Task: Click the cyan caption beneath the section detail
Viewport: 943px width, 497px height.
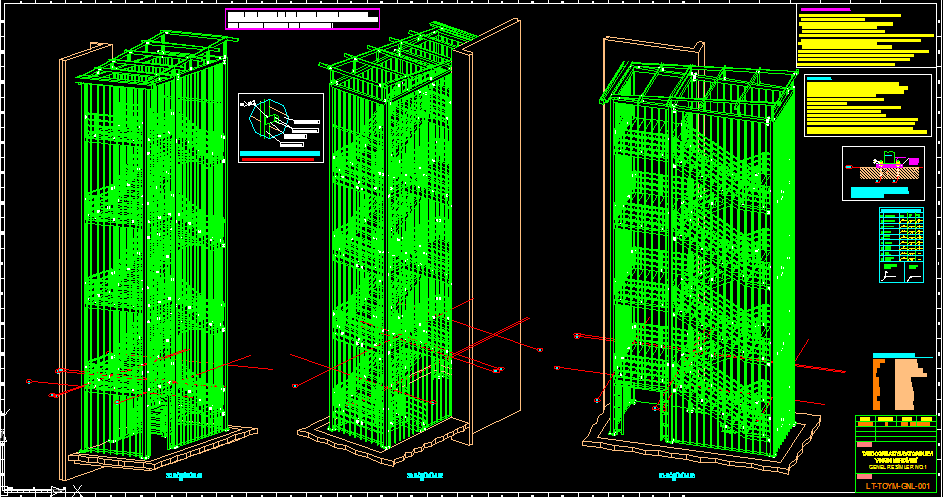Action: [882, 190]
